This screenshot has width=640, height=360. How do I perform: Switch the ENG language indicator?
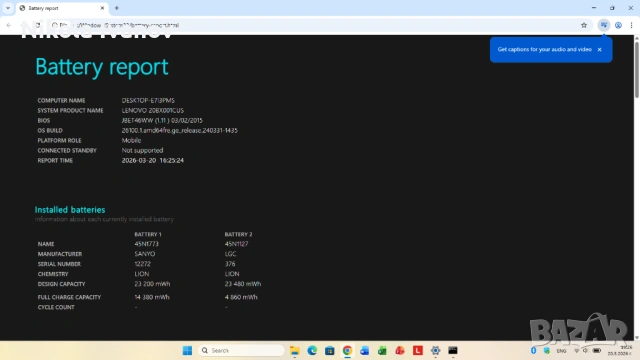[x=562, y=351]
